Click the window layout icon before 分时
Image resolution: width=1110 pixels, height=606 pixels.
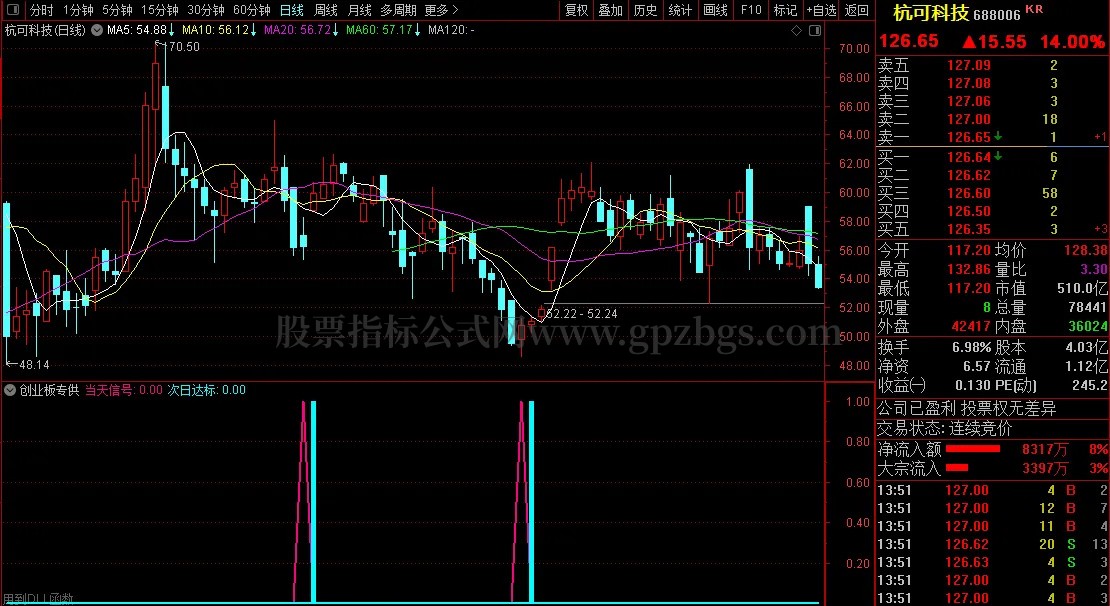[13, 10]
